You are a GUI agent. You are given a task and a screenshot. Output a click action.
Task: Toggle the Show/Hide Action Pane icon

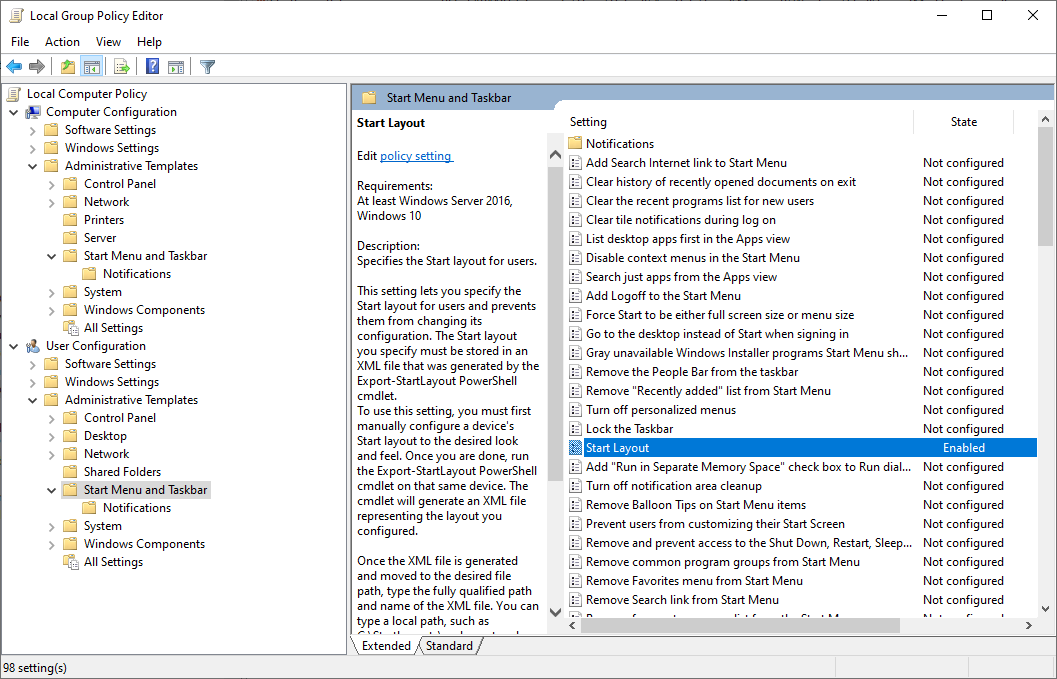pyautogui.click(x=176, y=67)
